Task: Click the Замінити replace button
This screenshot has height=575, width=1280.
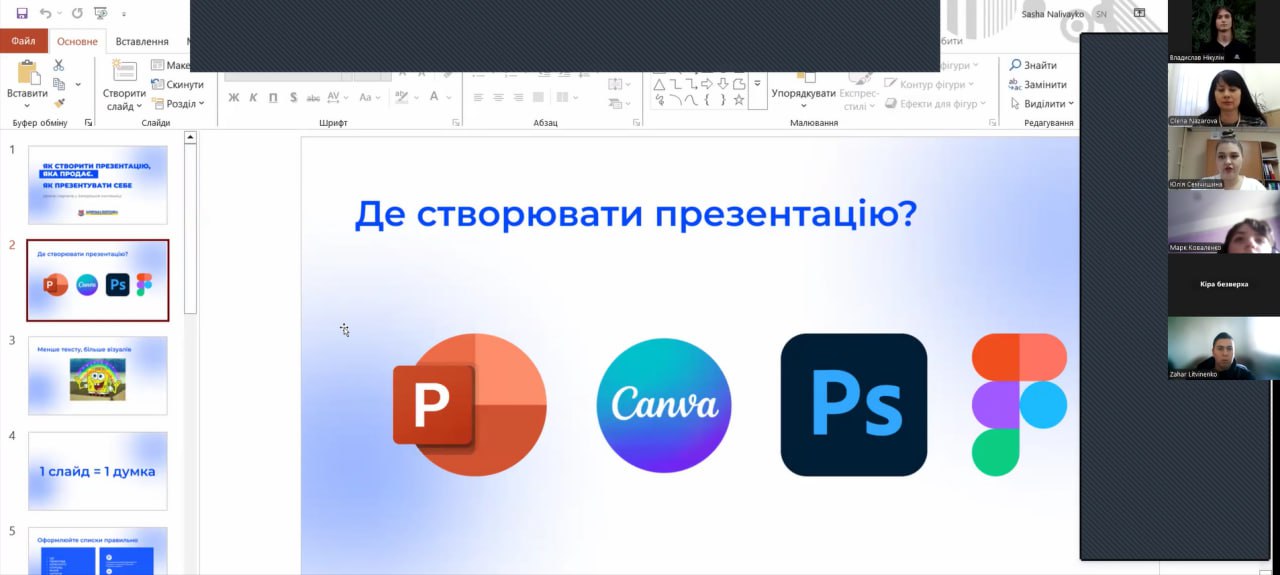Action: pyautogui.click(x=1038, y=85)
